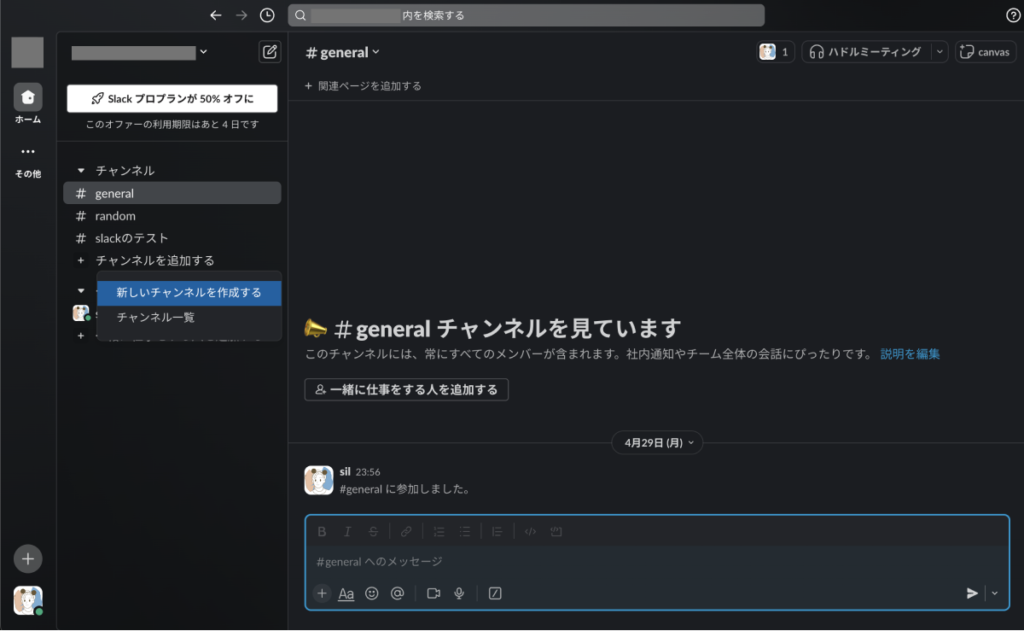Click the send message arrow icon

click(971, 593)
